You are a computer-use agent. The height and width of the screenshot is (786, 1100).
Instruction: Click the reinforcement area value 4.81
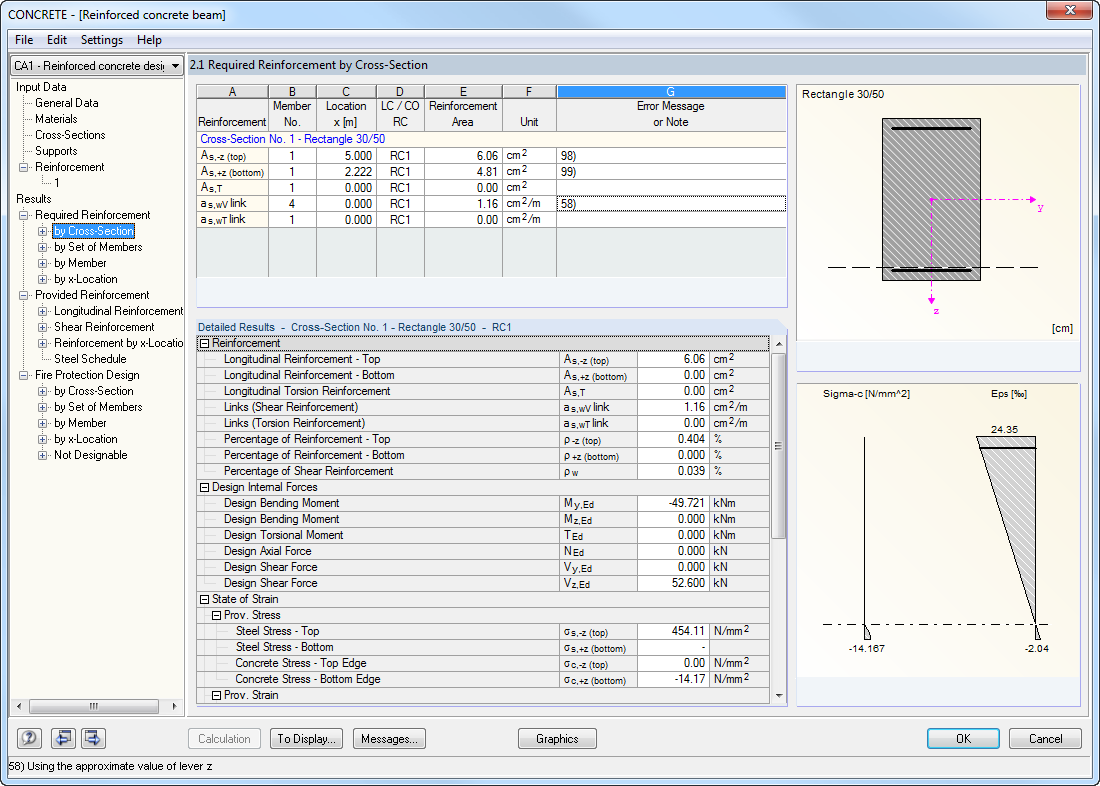tap(463, 171)
